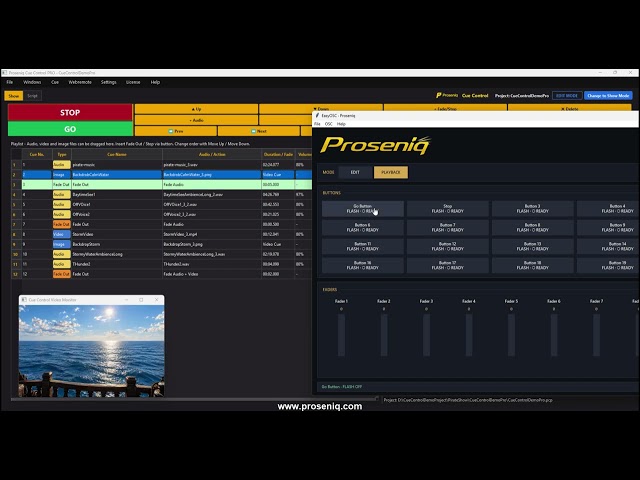640x480 pixels.
Task: Click the Image type badge in row 9
Action: click(61, 244)
